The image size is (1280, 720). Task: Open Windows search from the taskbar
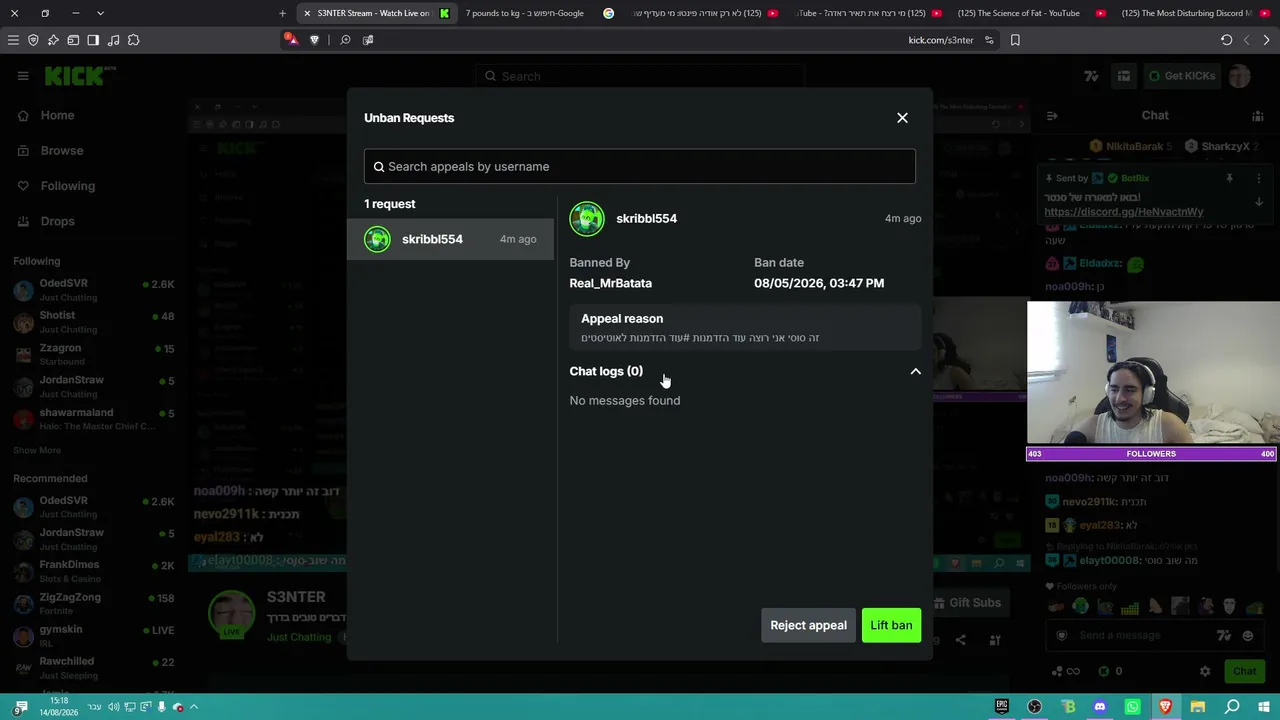point(1232,707)
